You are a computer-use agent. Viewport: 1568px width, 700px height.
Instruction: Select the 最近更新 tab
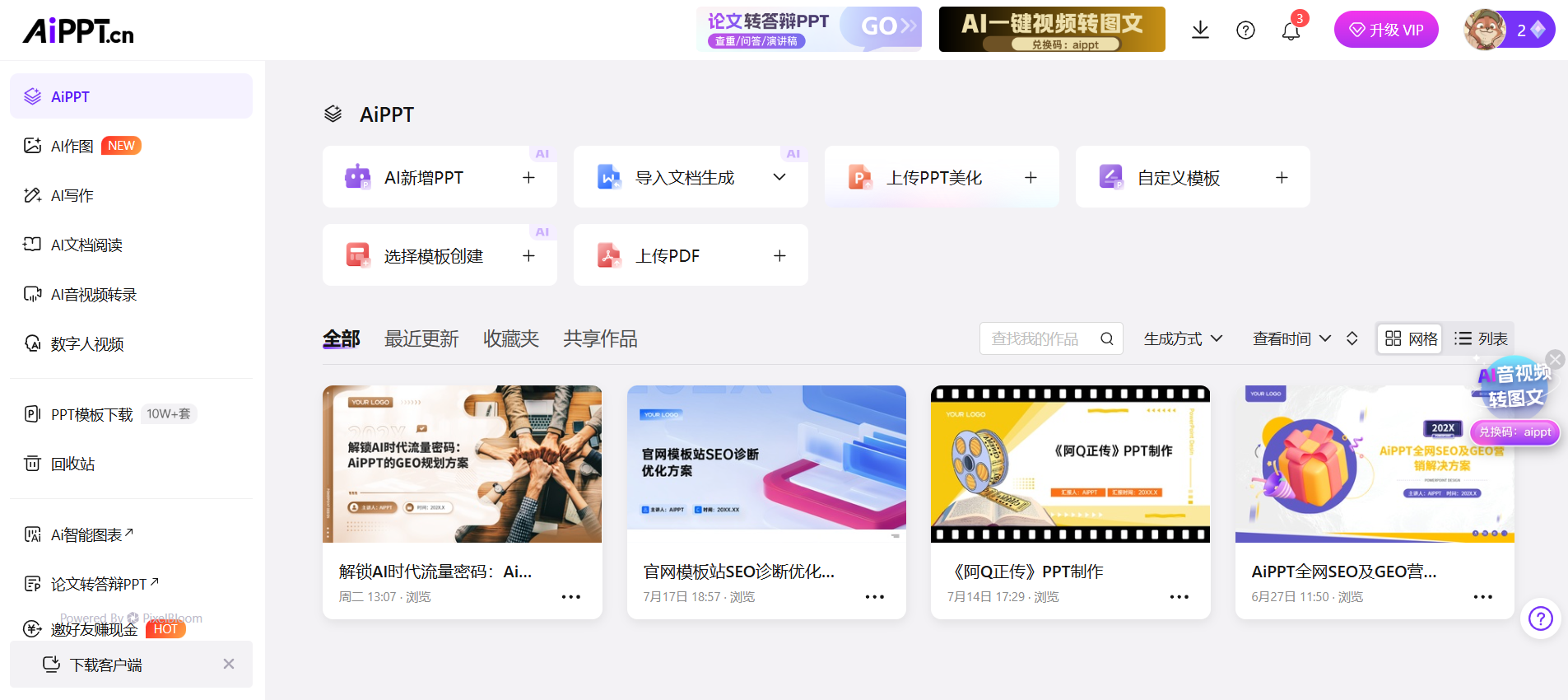pyautogui.click(x=421, y=338)
